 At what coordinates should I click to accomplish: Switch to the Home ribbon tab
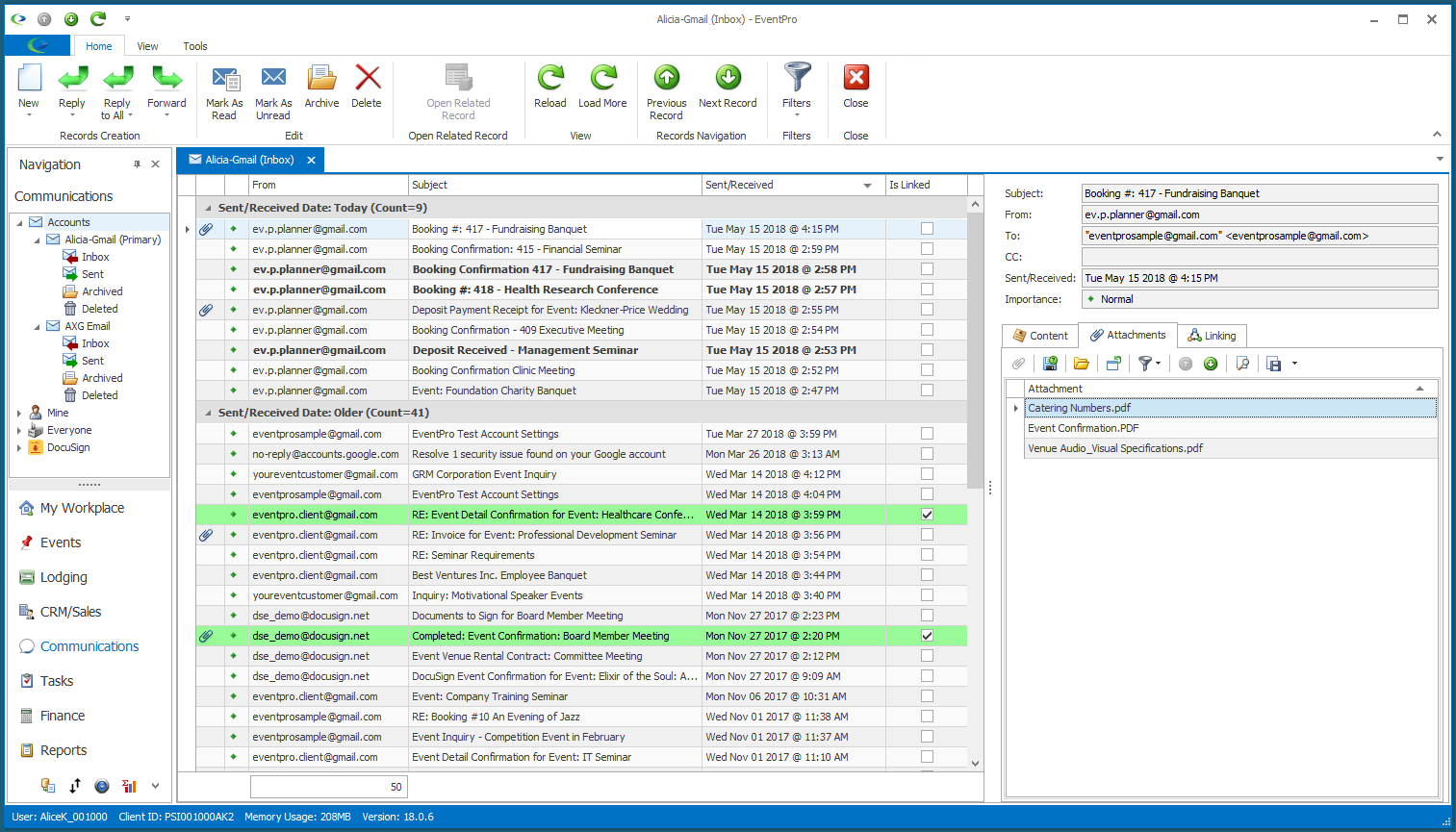coord(98,46)
